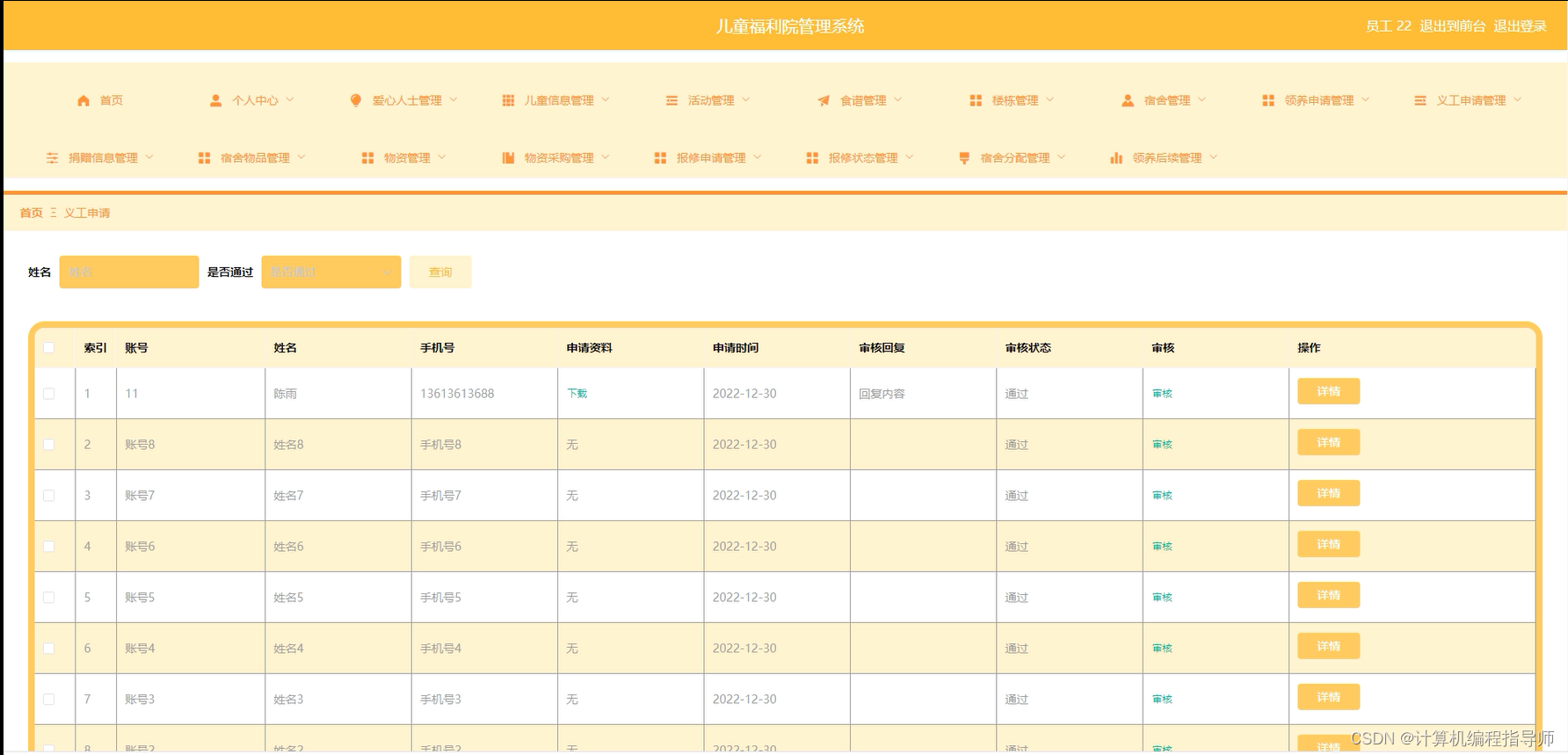Click the grid icon for 儿童信息管理

pyautogui.click(x=508, y=101)
